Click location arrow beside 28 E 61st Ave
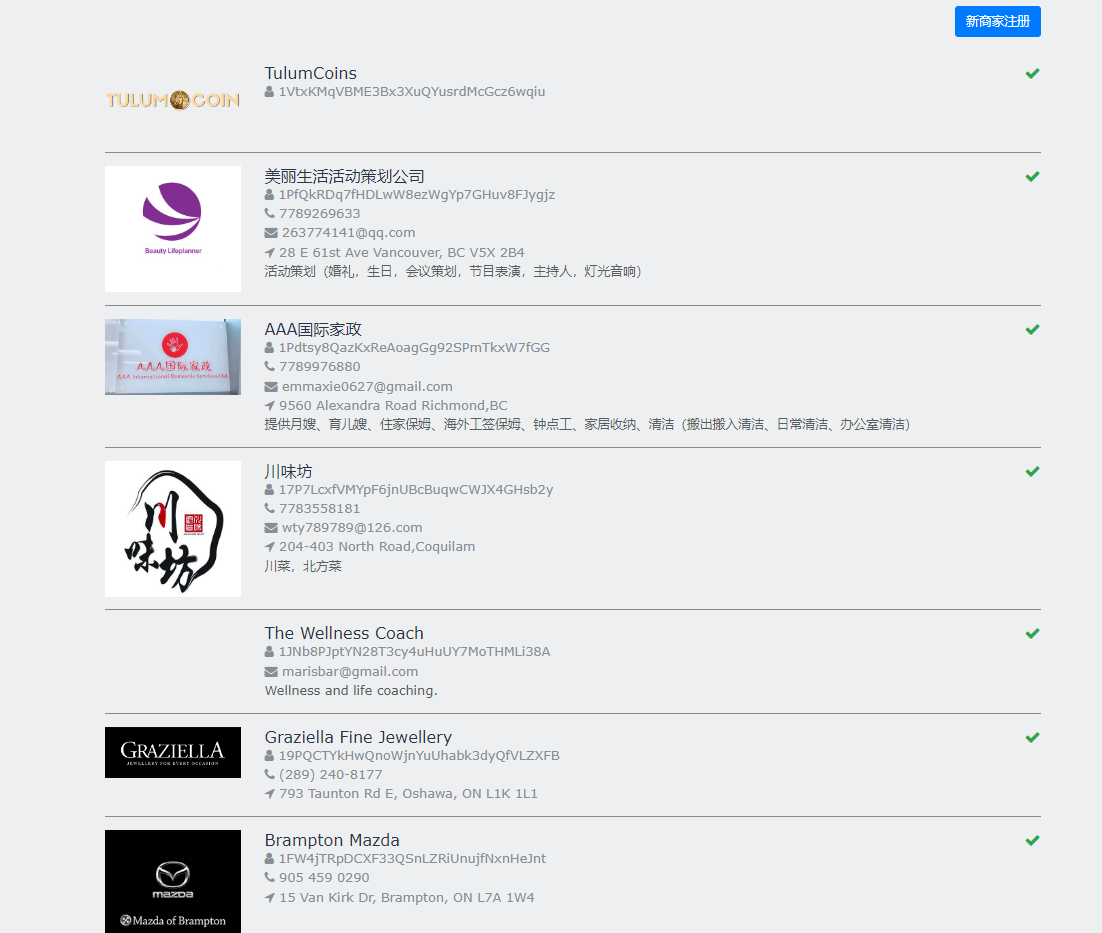 (x=269, y=252)
